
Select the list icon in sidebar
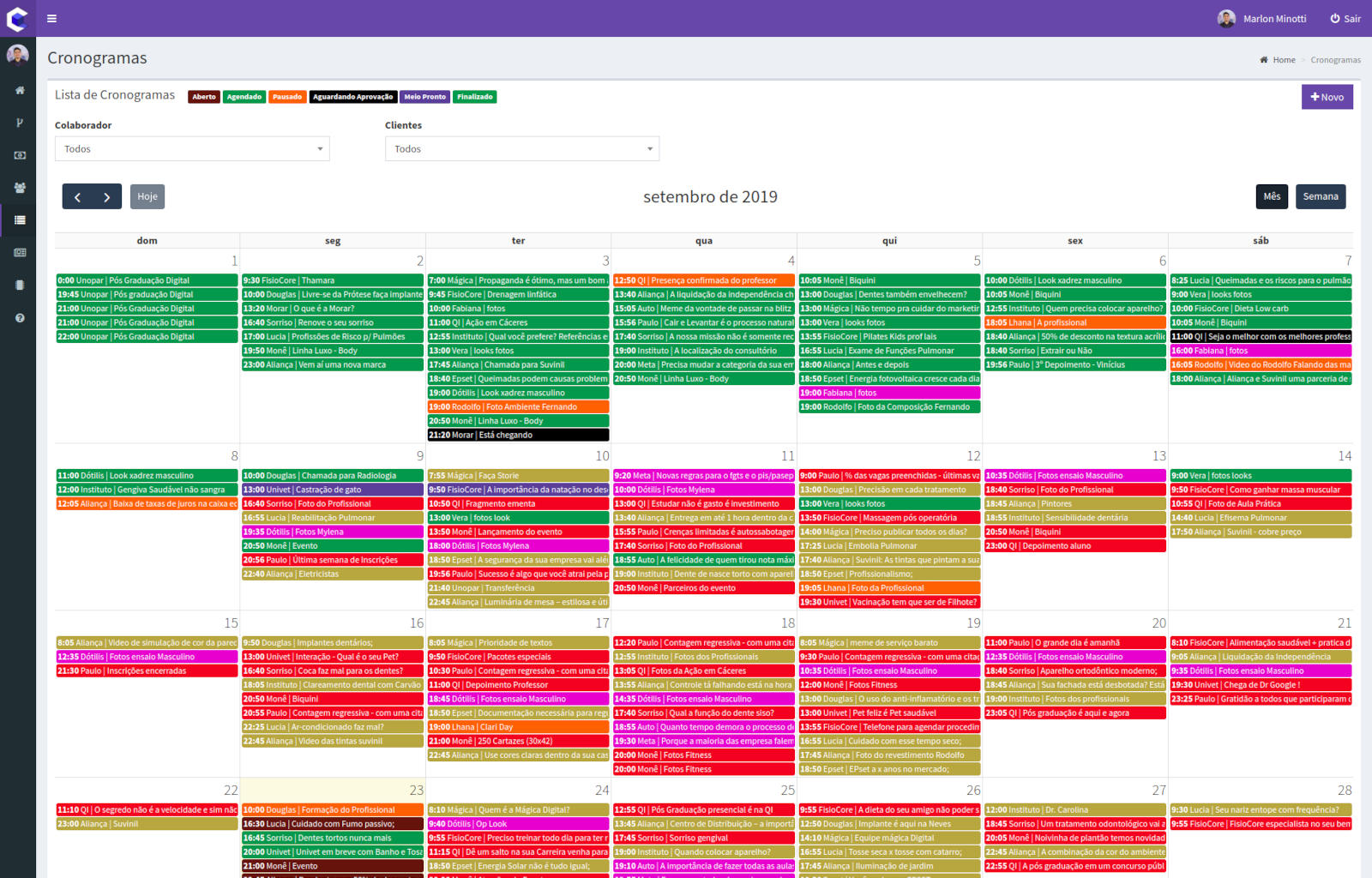19,220
